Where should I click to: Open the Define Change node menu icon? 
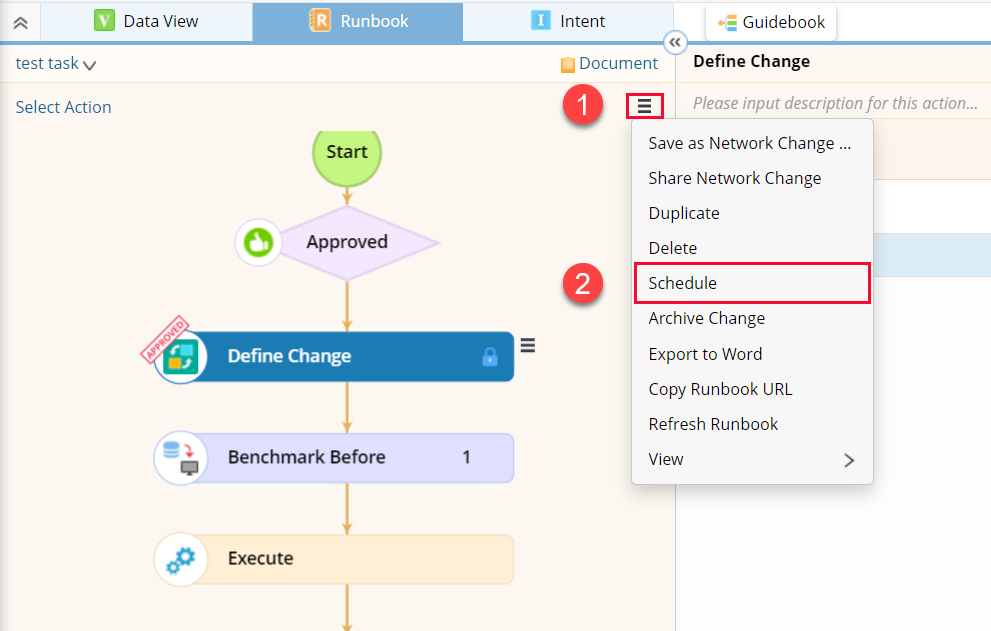click(528, 345)
